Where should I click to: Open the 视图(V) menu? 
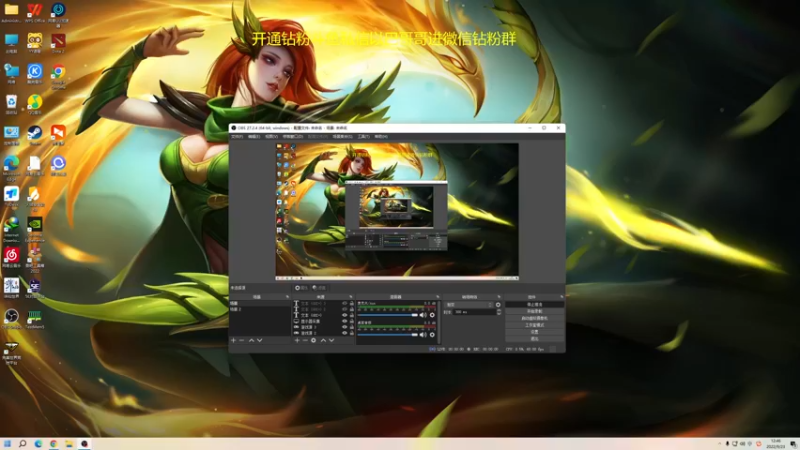(271, 137)
